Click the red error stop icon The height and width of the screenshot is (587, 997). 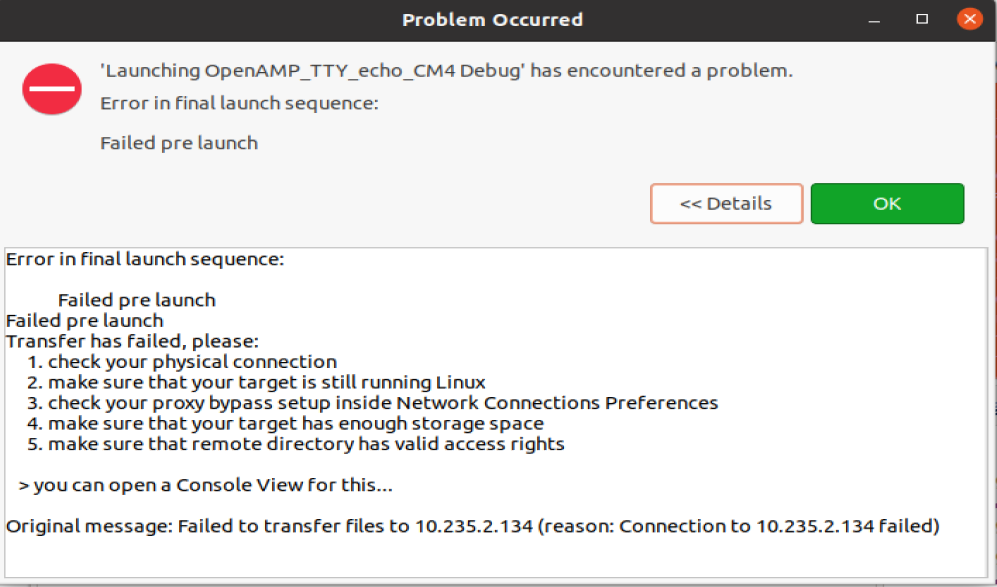tap(52, 89)
